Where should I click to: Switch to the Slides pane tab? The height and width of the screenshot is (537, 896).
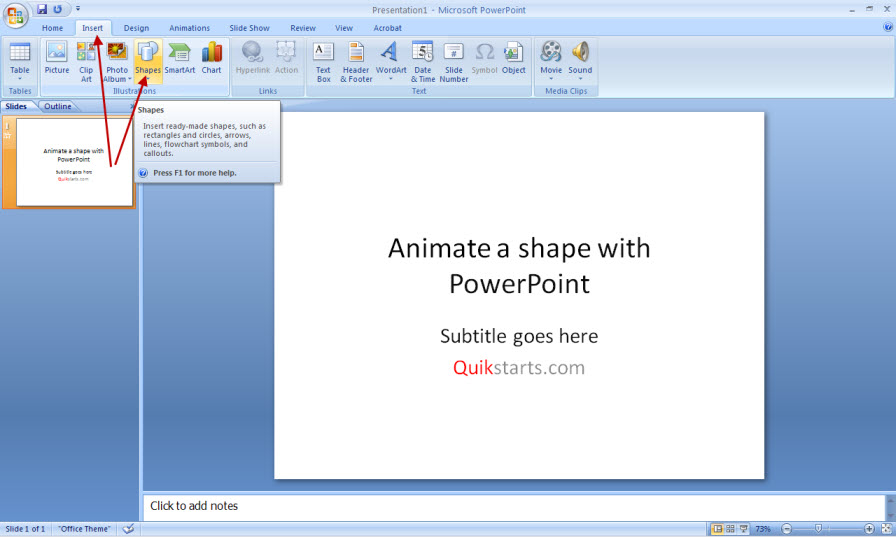(17, 106)
